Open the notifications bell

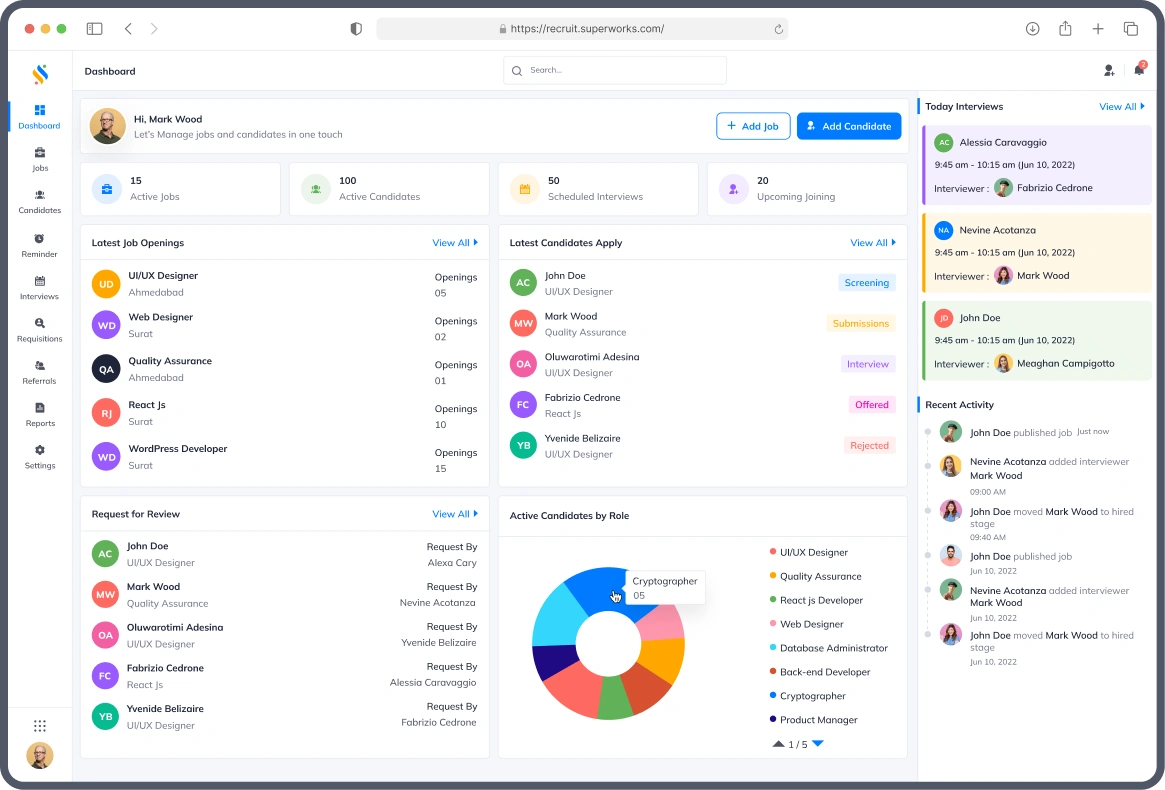coord(1138,70)
